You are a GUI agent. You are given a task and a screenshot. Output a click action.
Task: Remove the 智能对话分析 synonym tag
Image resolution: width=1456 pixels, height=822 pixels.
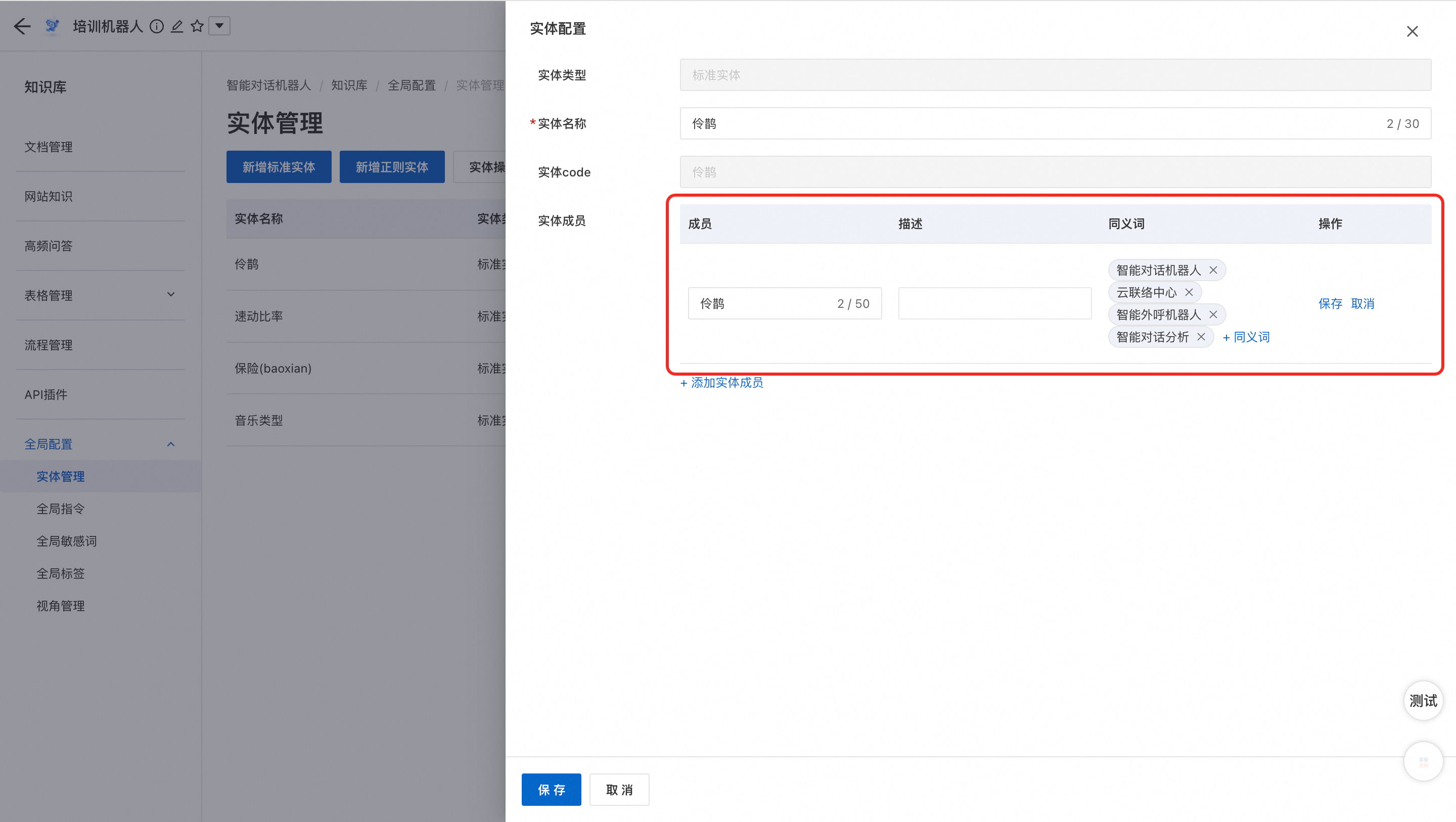tap(1201, 337)
